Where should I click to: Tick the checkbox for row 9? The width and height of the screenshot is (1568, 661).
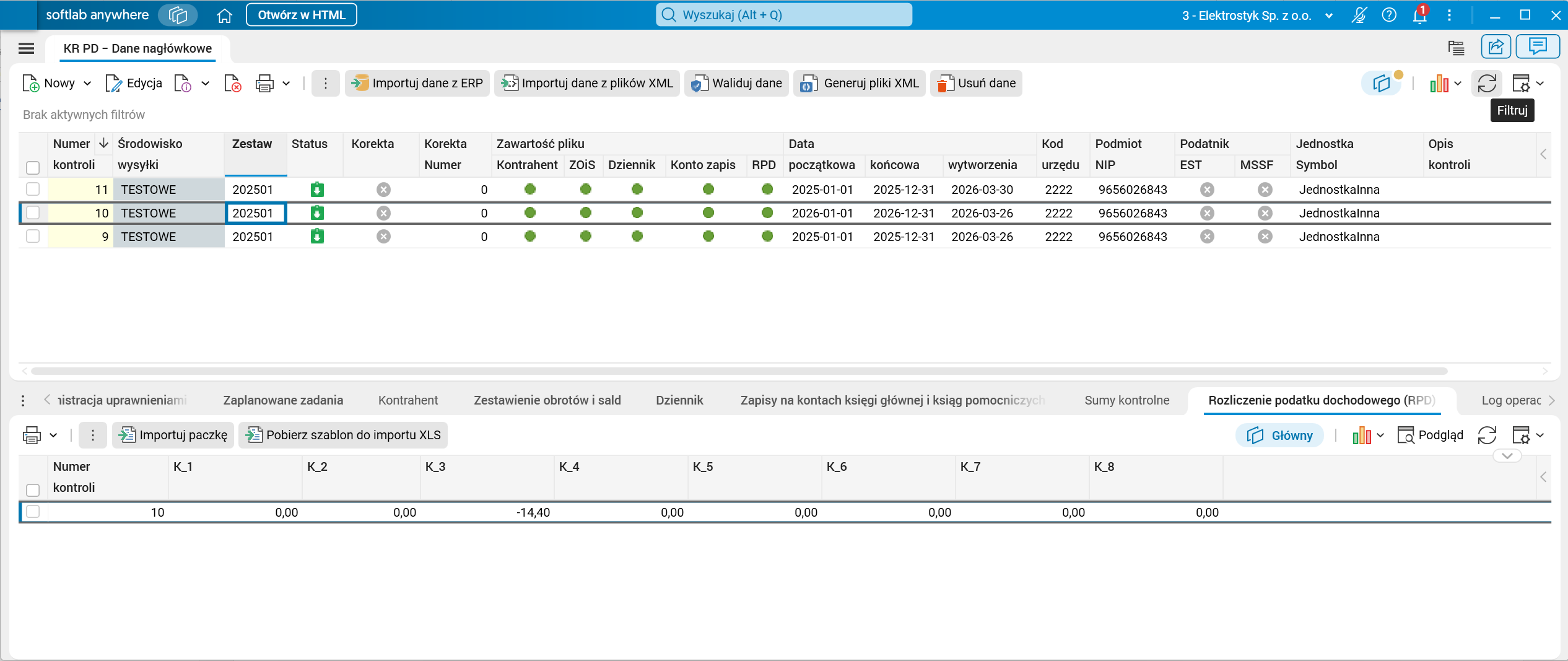[33, 236]
